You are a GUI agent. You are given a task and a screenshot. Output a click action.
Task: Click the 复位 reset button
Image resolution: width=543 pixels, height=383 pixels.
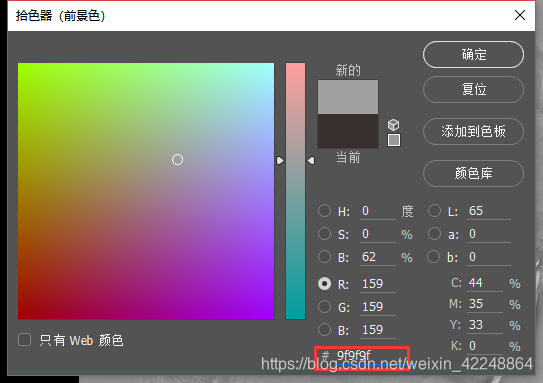(x=473, y=90)
